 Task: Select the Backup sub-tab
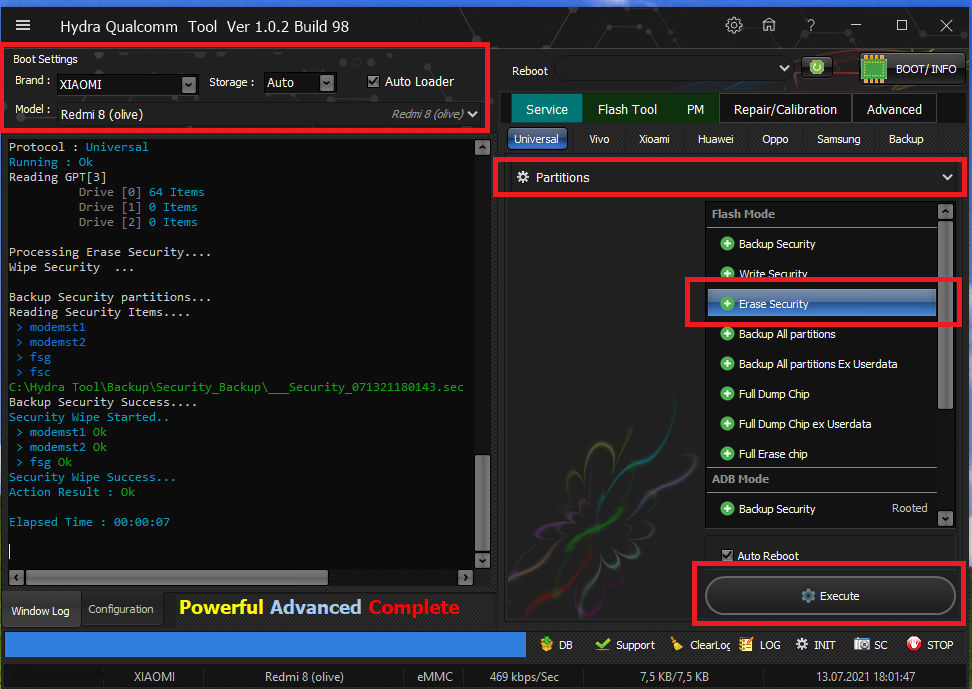click(906, 139)
